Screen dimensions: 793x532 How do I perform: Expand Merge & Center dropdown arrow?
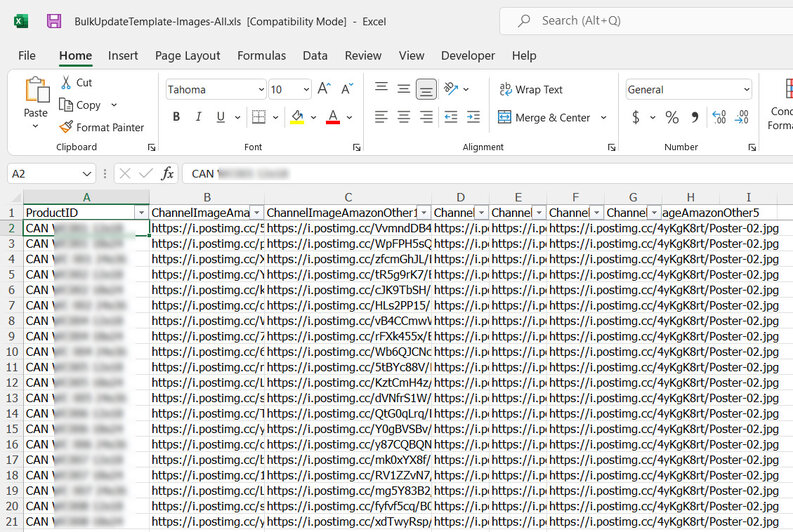click(603, 117)
